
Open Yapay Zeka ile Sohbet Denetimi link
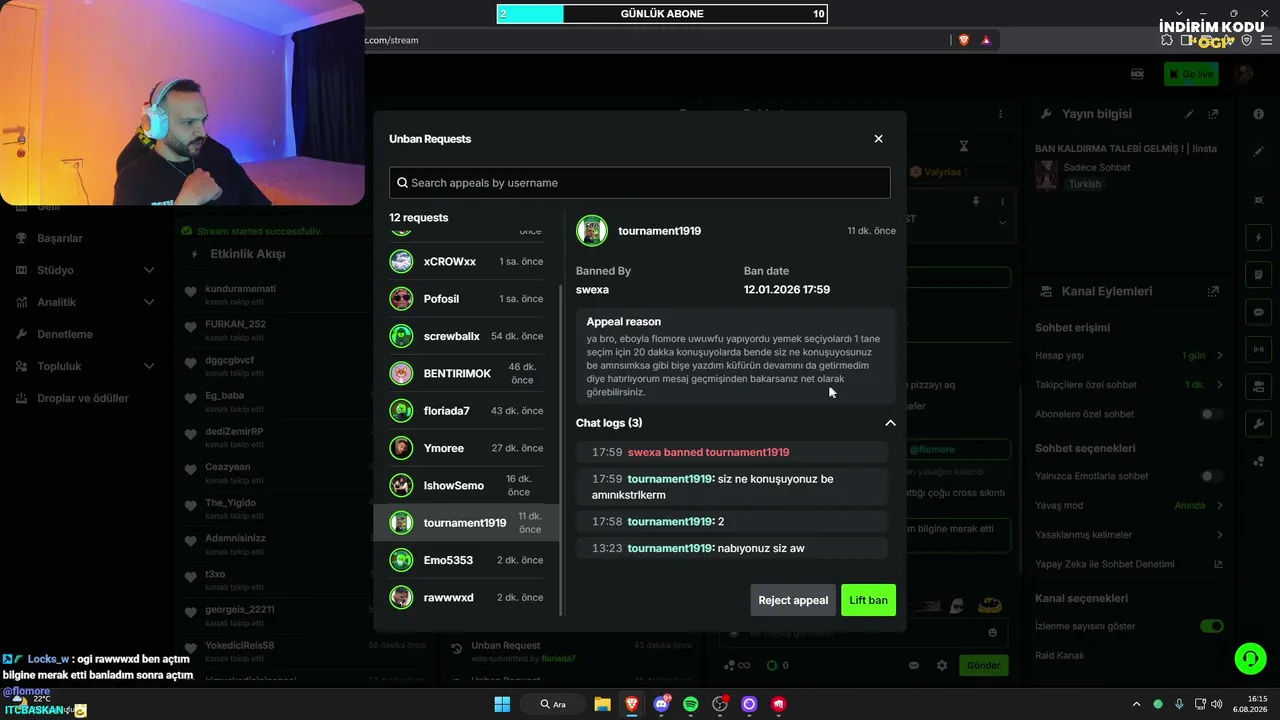pyautogui.click(x=1129, y=564)
